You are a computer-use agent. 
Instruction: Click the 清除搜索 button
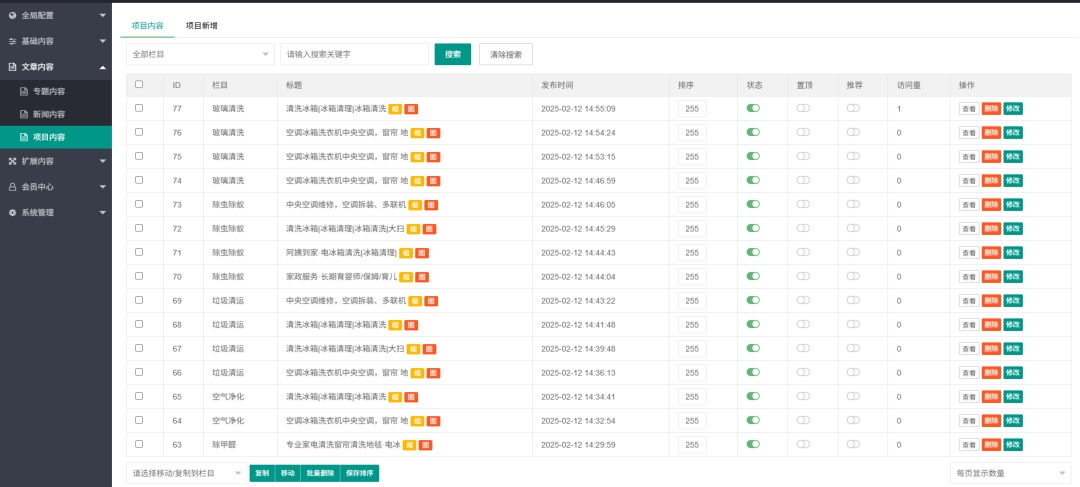click(506, 54)
